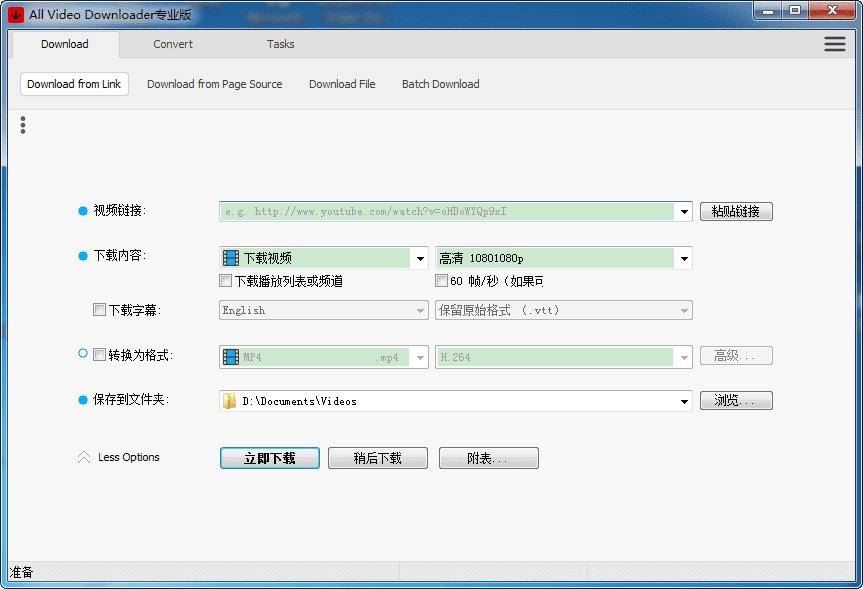Click the hollow circle beside 转换为格式

coord(83,353)
